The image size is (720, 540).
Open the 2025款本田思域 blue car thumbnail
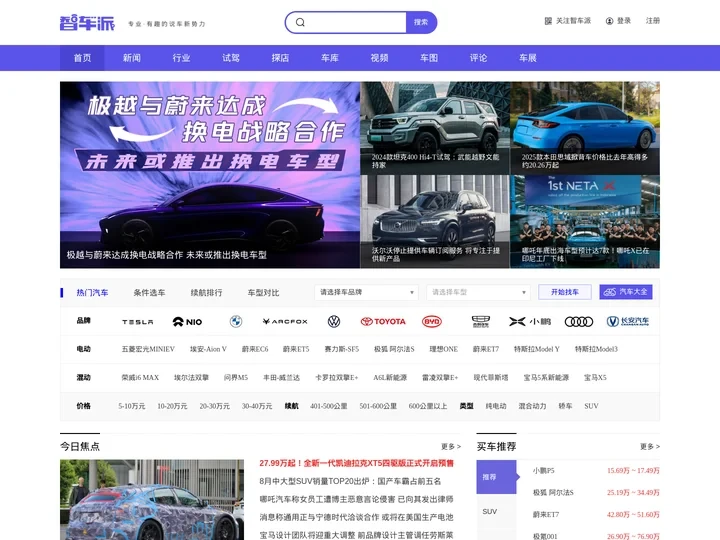(x=585, y=128)
